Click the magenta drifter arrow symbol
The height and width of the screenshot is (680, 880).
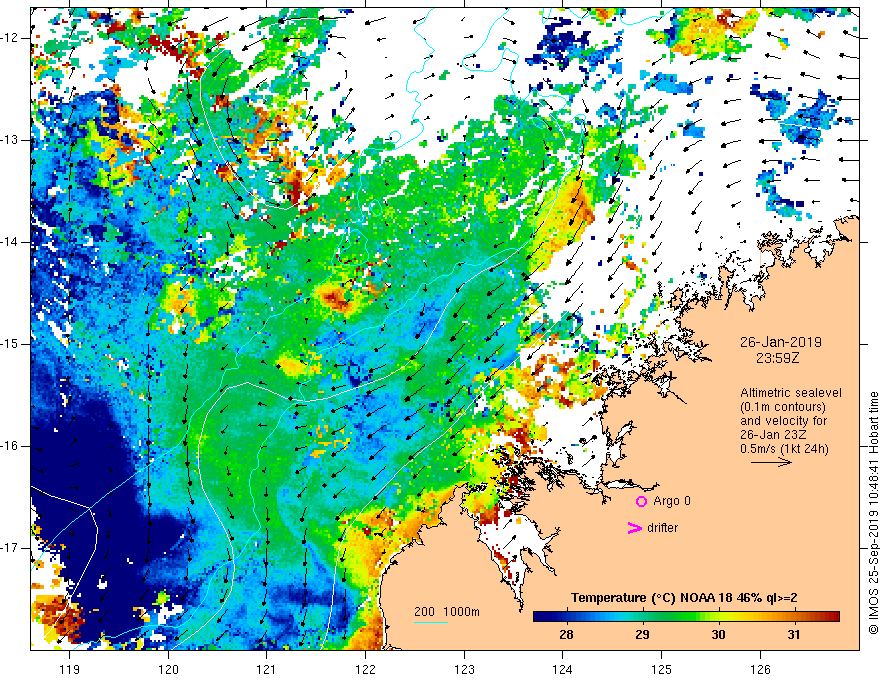(634, 528)
